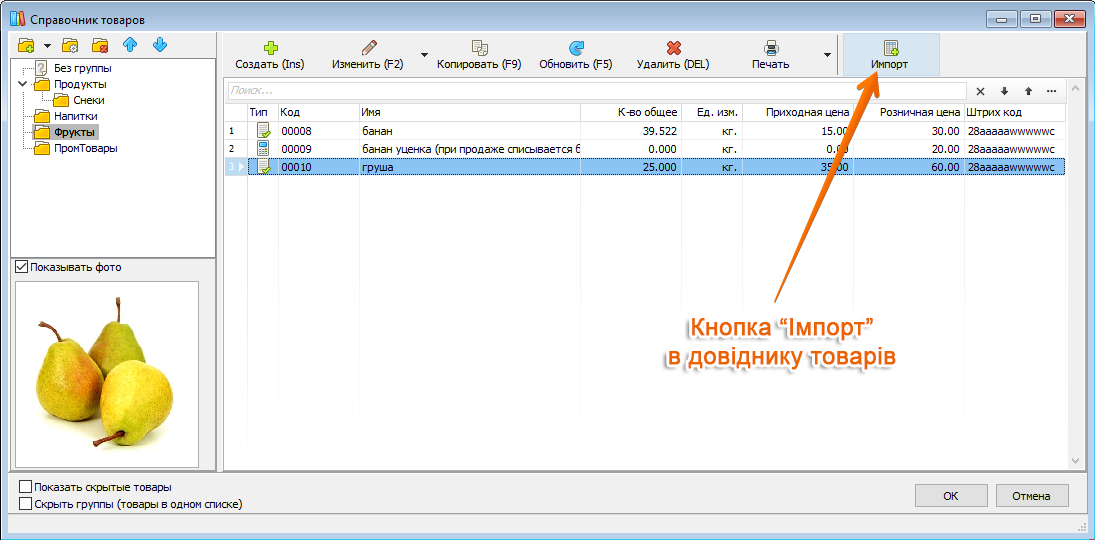Sort by Имя column header

(x=470, y=112)
